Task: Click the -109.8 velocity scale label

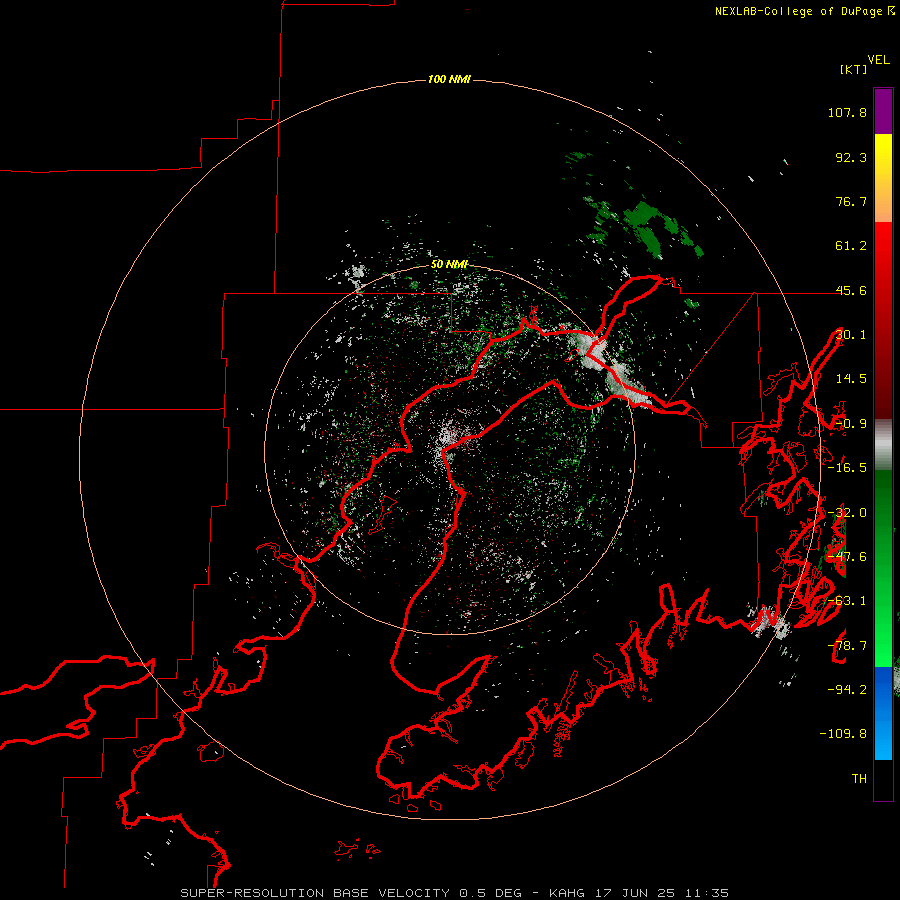Action: tap(843, 734)
